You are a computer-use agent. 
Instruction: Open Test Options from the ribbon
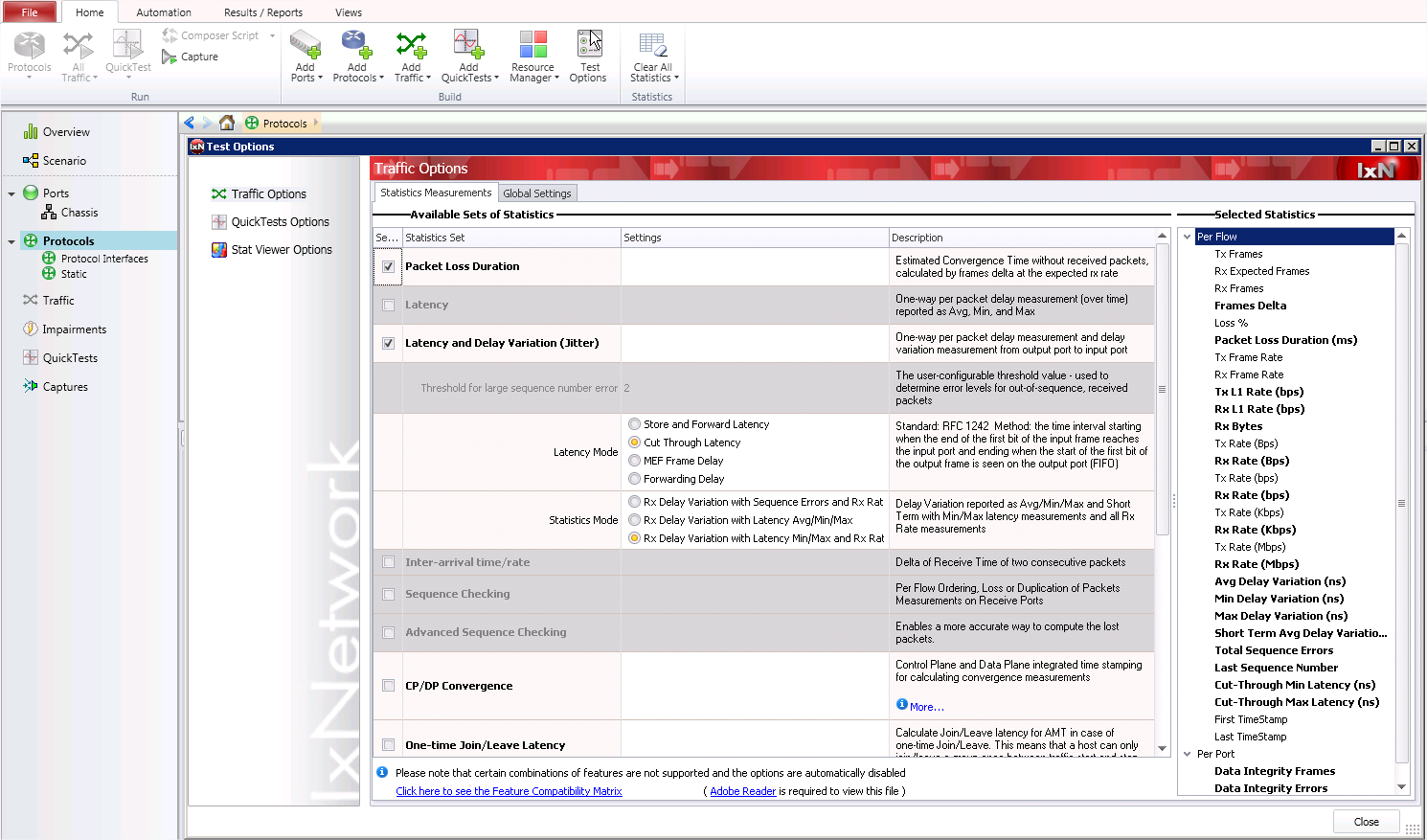589,56
